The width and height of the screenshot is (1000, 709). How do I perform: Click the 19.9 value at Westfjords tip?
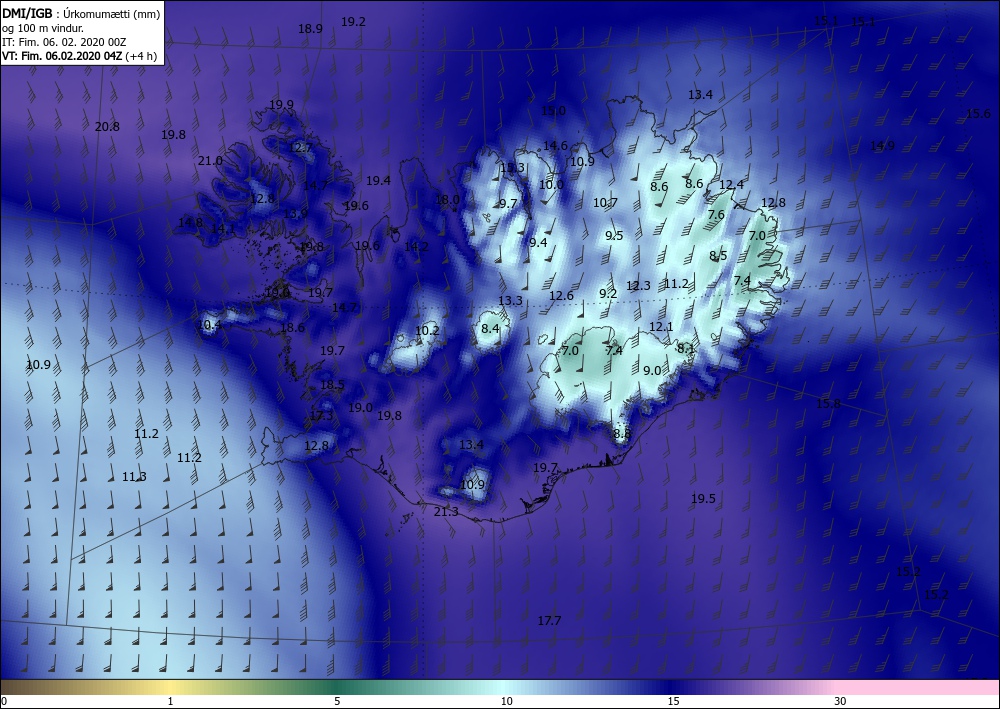[281, 105]
